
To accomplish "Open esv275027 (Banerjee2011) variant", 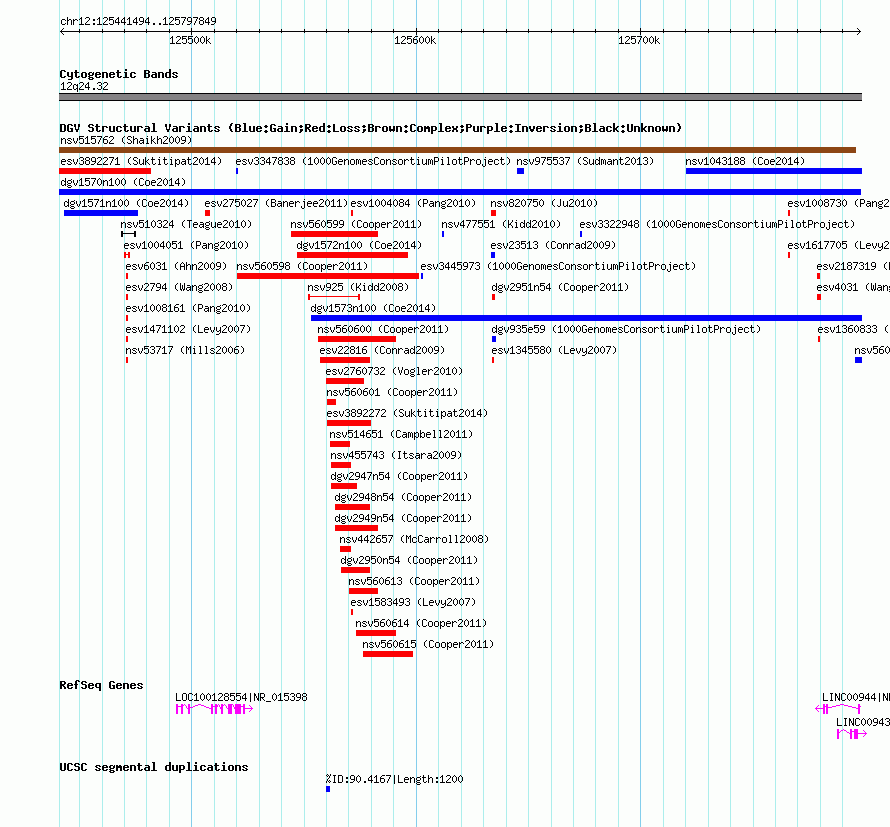I will pyautogui.click(x=276, y=203).
